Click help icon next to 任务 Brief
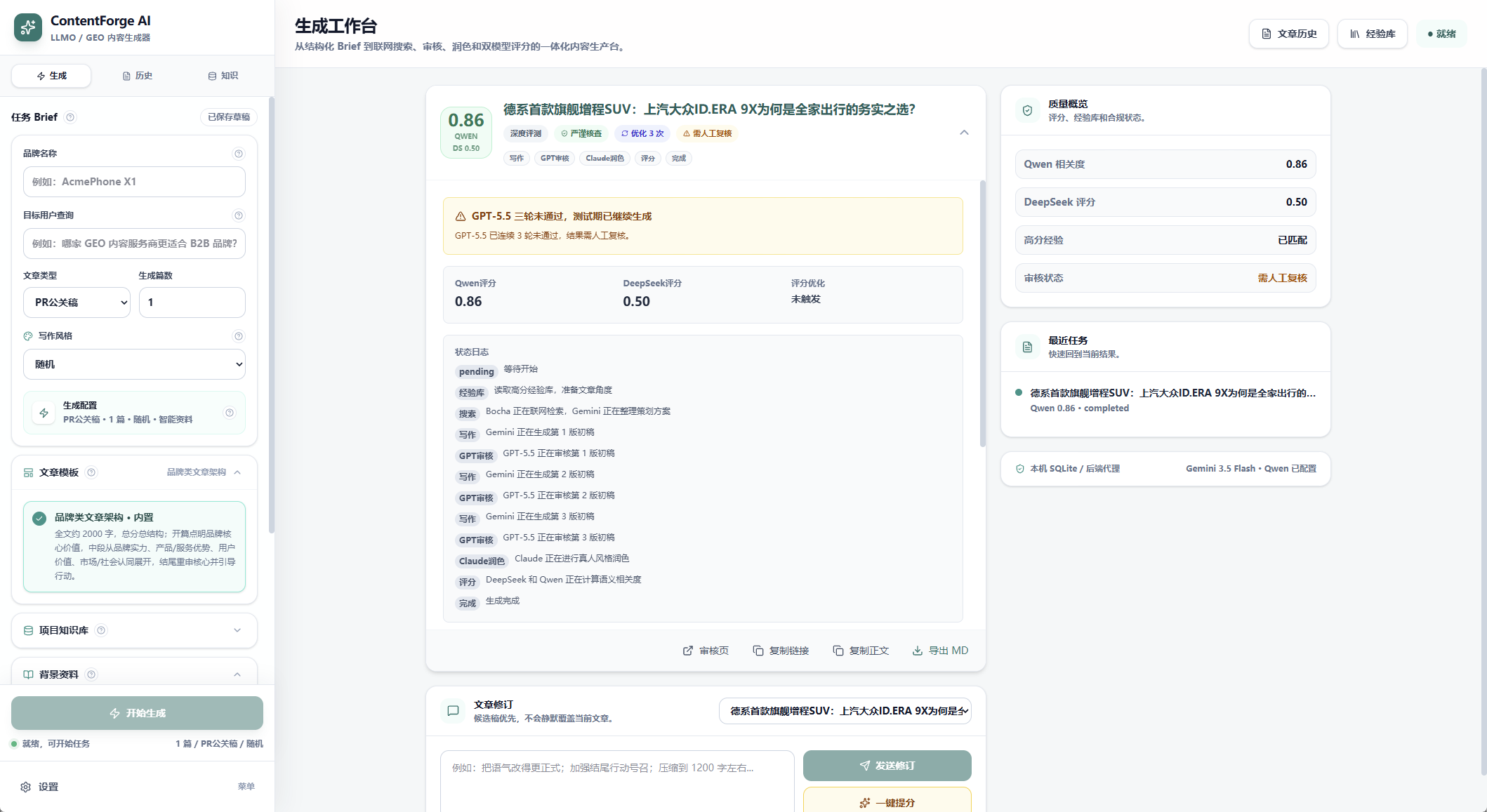Screen dimensions: 1487x812 pyautogui.click(x=70, y=117)
